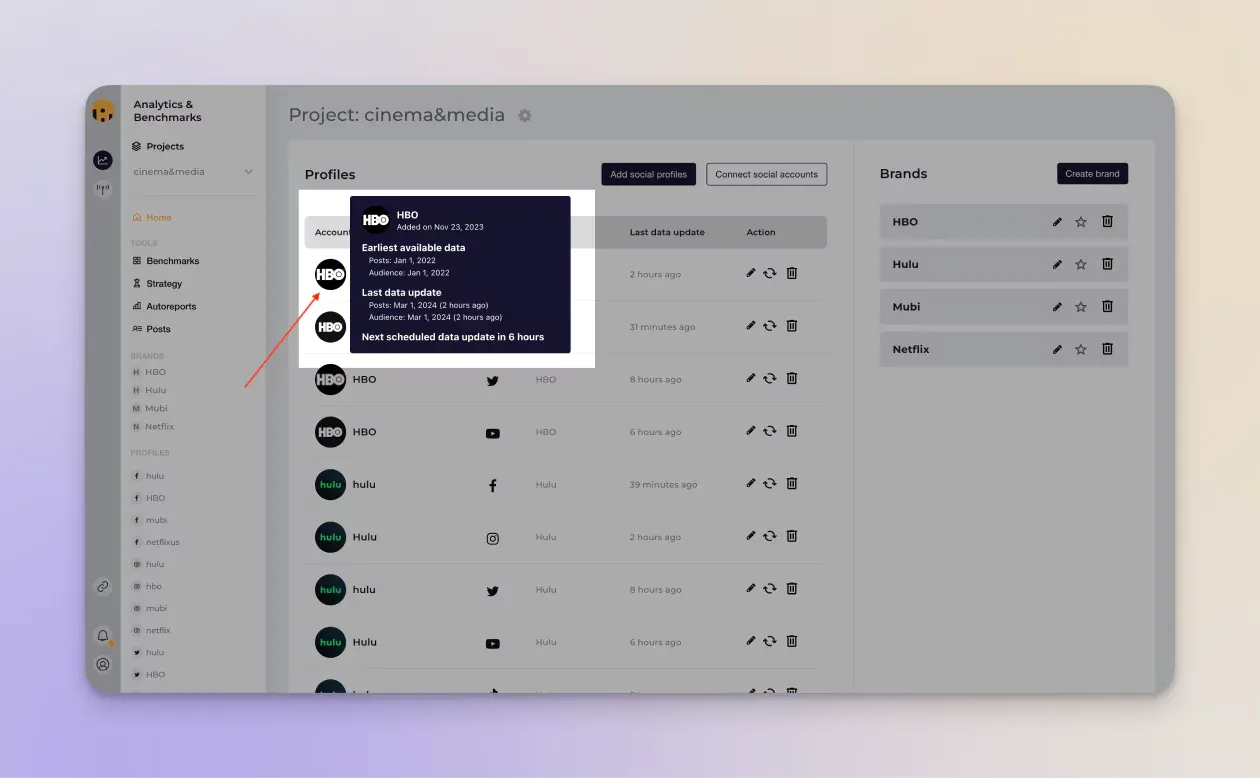Delete the HBO YouTube profile
This screenshot has width=1260, height=778.
tap(792, 431)
